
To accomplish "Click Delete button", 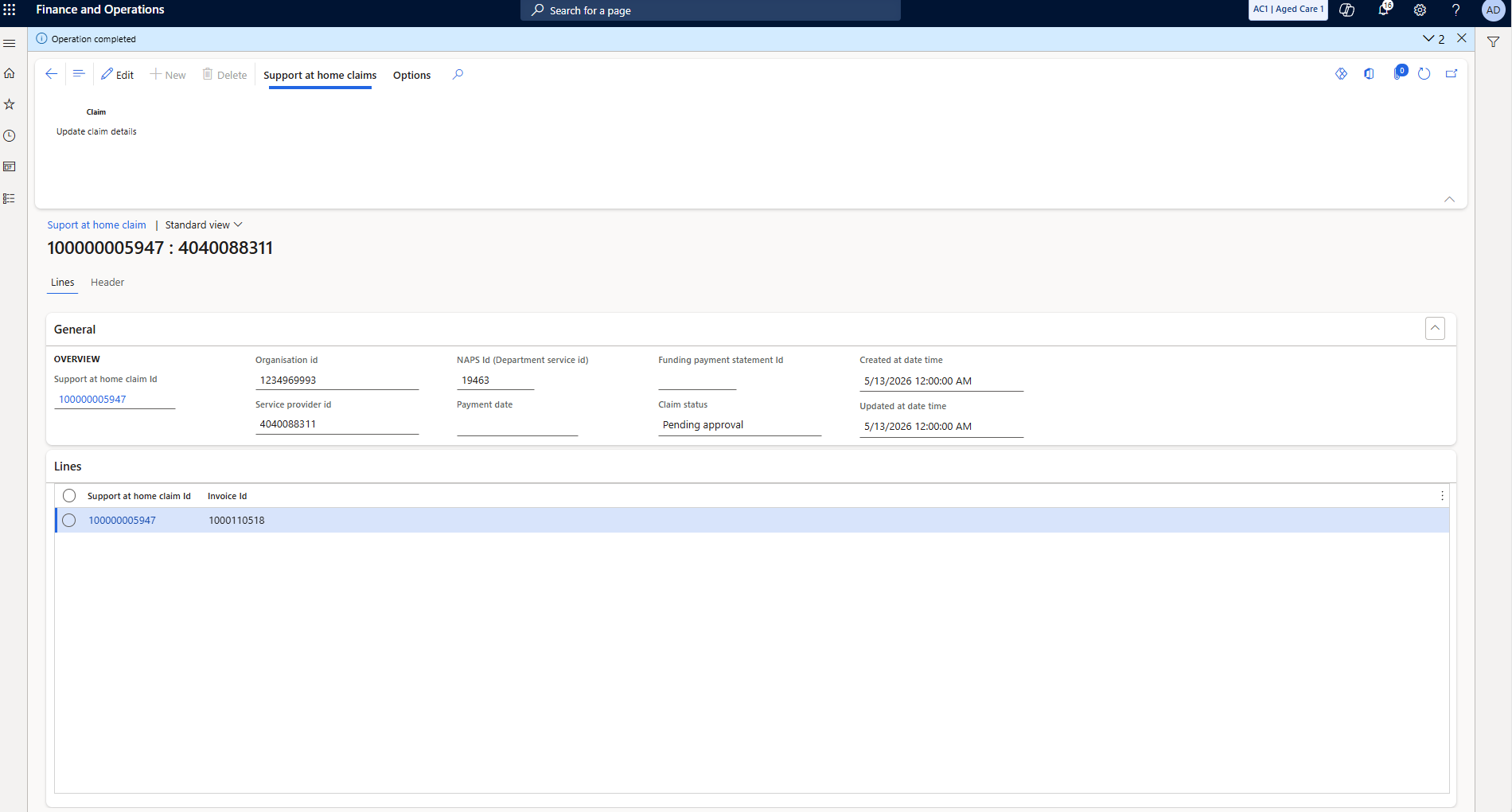I will pos(224,75).
